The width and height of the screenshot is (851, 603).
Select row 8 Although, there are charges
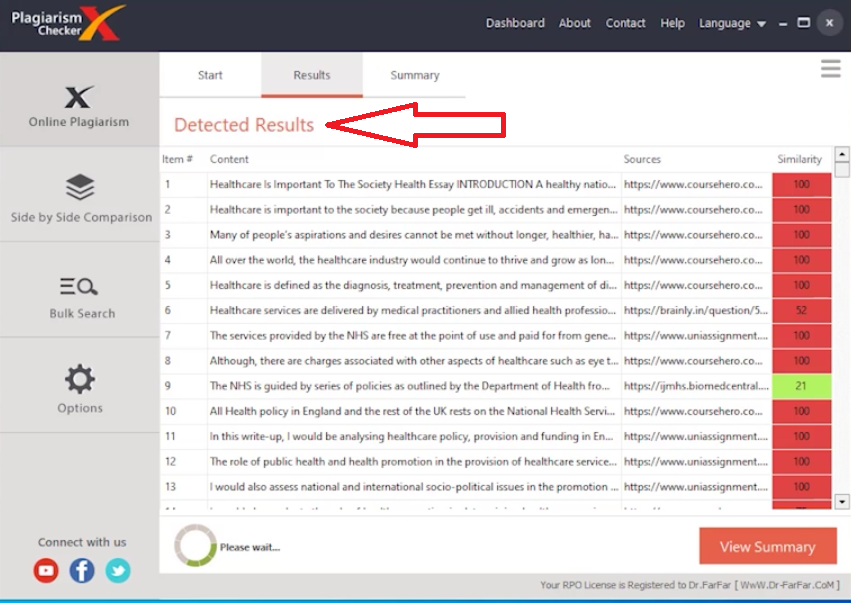coord(496,361)
